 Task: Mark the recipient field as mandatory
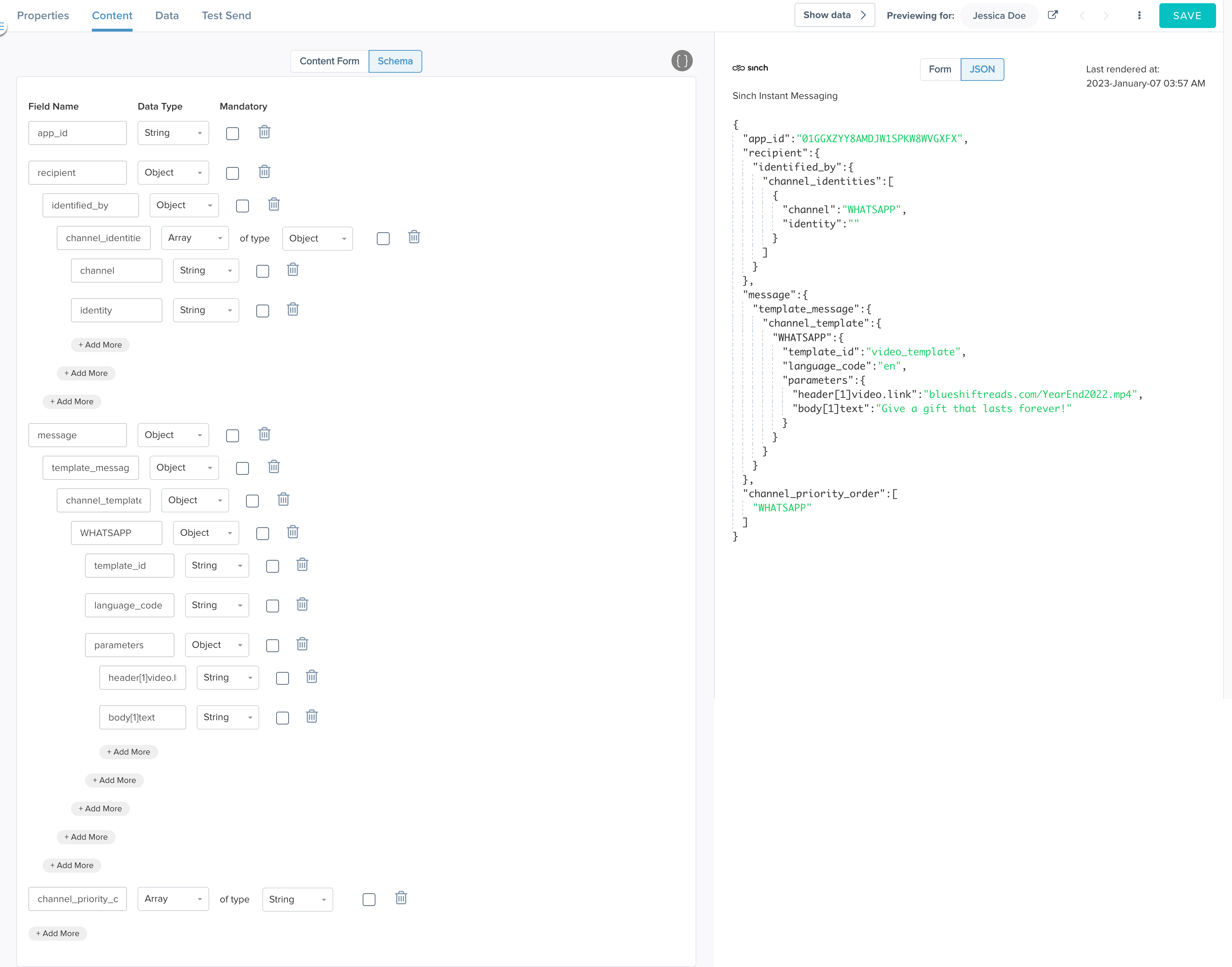pyautogui.click(x=232, y=173)
